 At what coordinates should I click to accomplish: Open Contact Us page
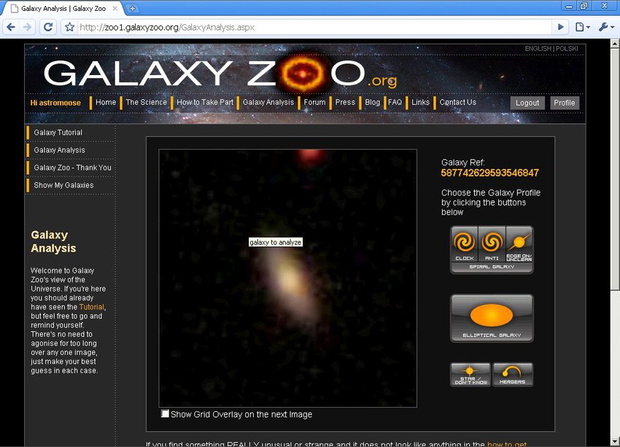(x=458, y=102)
